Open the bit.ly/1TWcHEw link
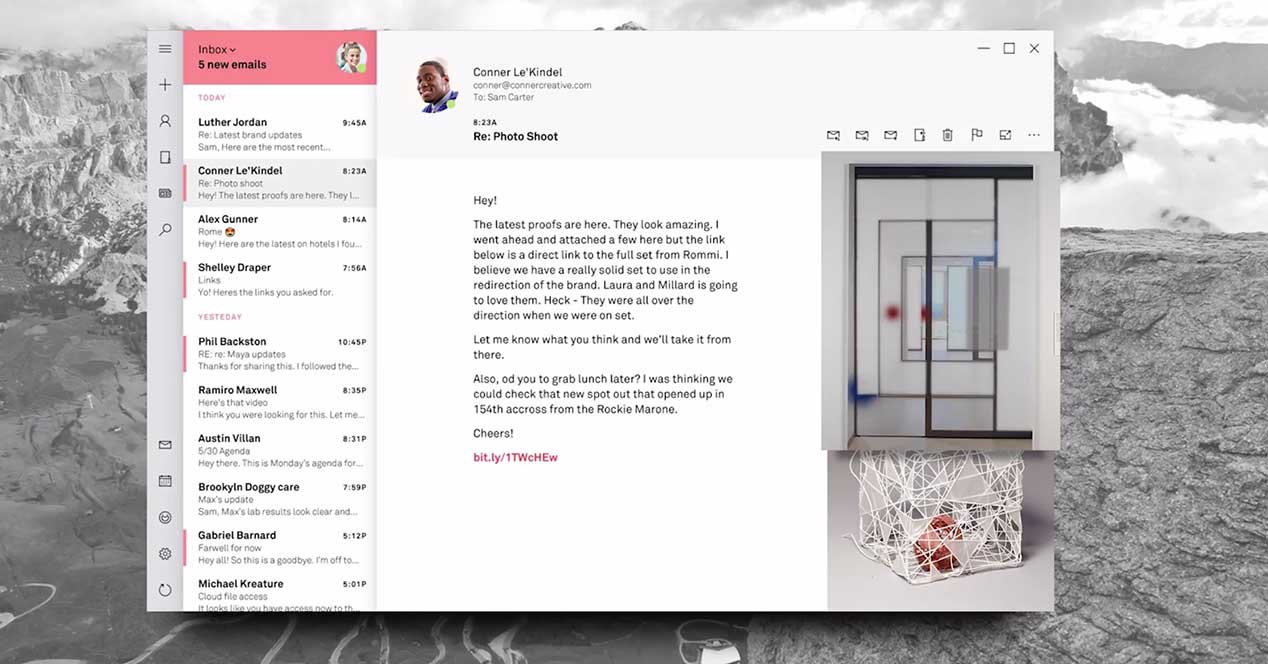This screenshot has height=664, width=1268. point(515,457)
